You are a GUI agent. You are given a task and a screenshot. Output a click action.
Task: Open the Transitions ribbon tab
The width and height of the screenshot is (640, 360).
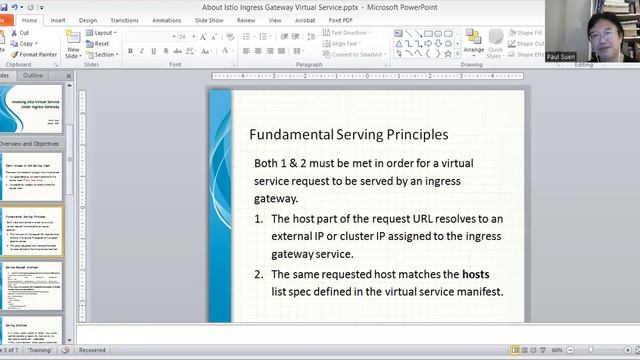tap(124, 20)
